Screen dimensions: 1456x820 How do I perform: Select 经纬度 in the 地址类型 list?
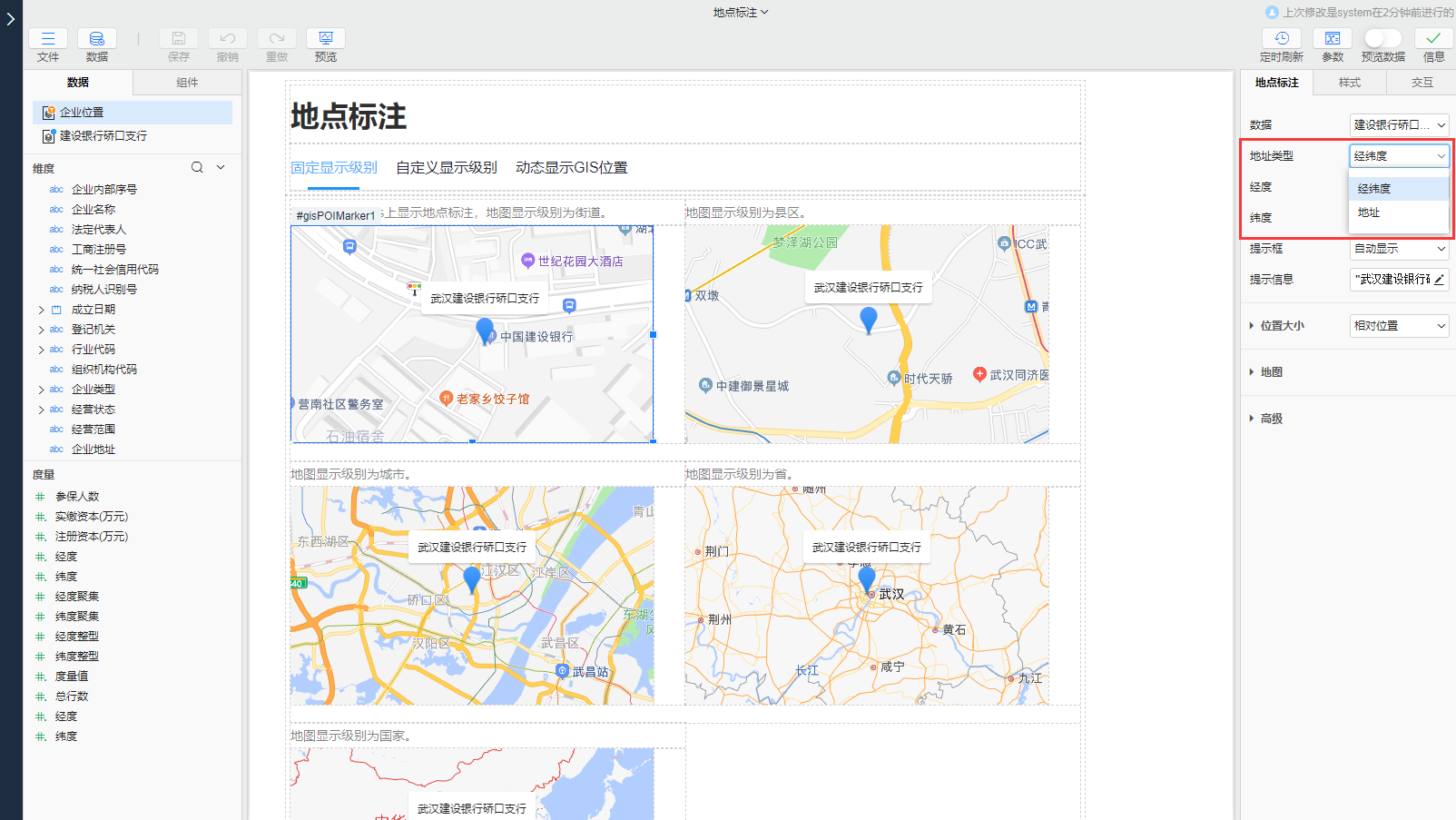tap(1374, 188)
